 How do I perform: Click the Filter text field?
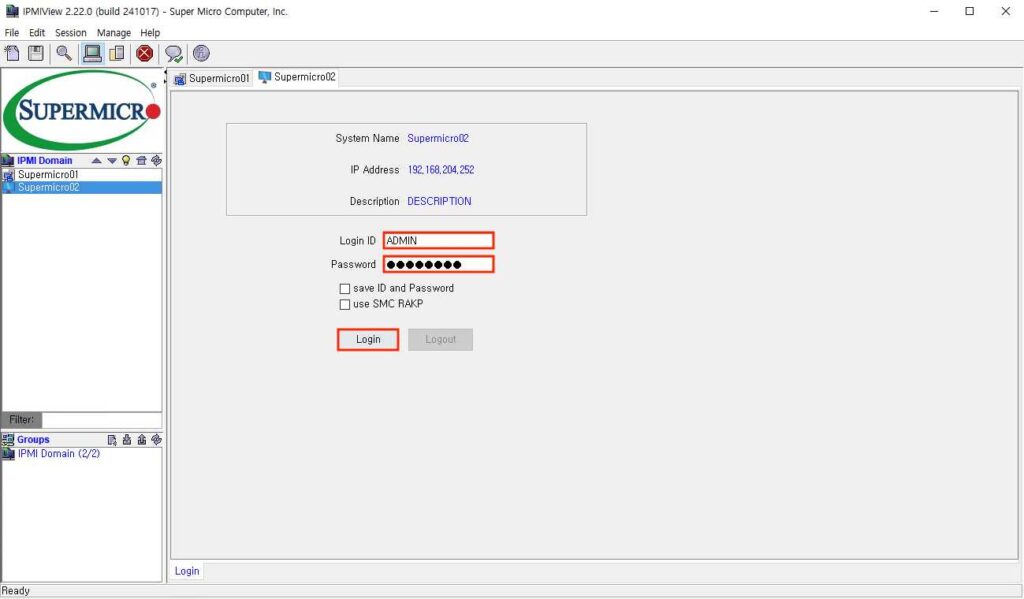click(x=102, y=420)
